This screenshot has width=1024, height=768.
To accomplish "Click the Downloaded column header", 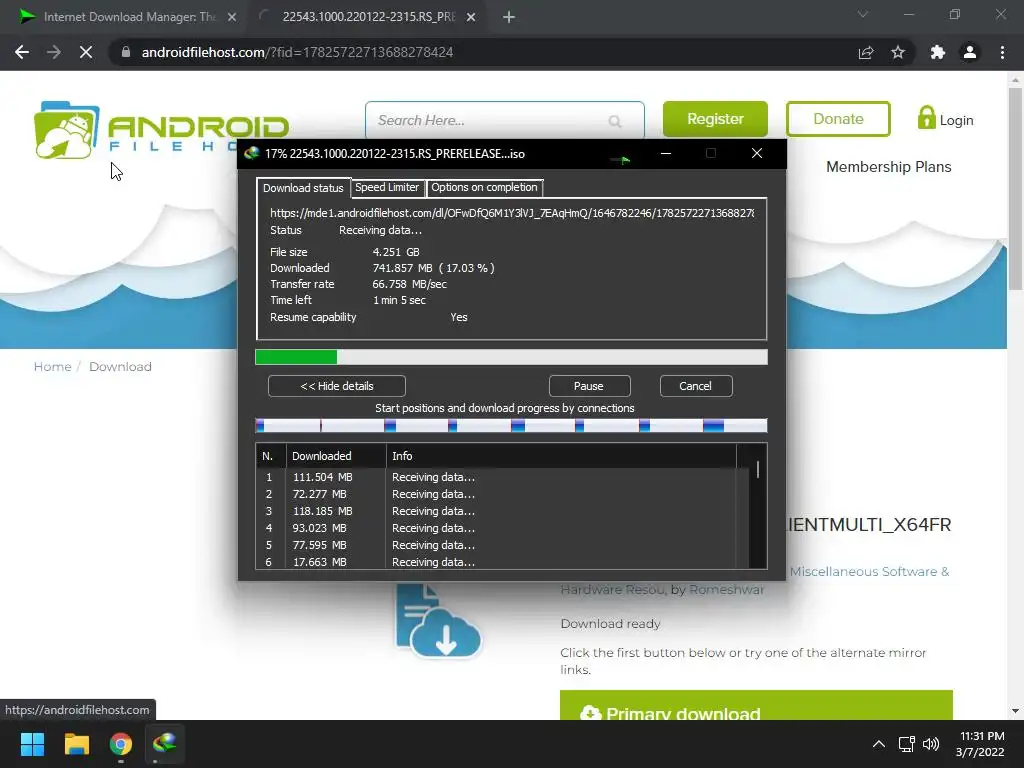I will (x=336, y=456).
